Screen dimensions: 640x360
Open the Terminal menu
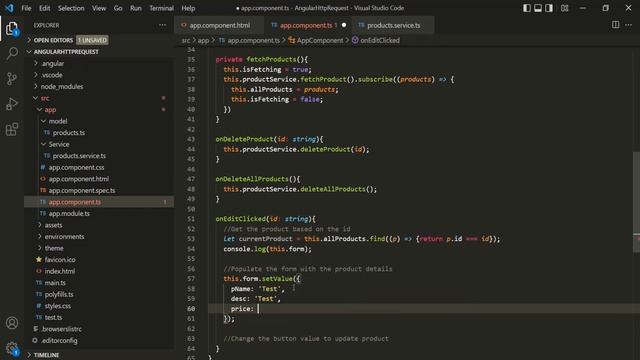[x=161, y=8]
